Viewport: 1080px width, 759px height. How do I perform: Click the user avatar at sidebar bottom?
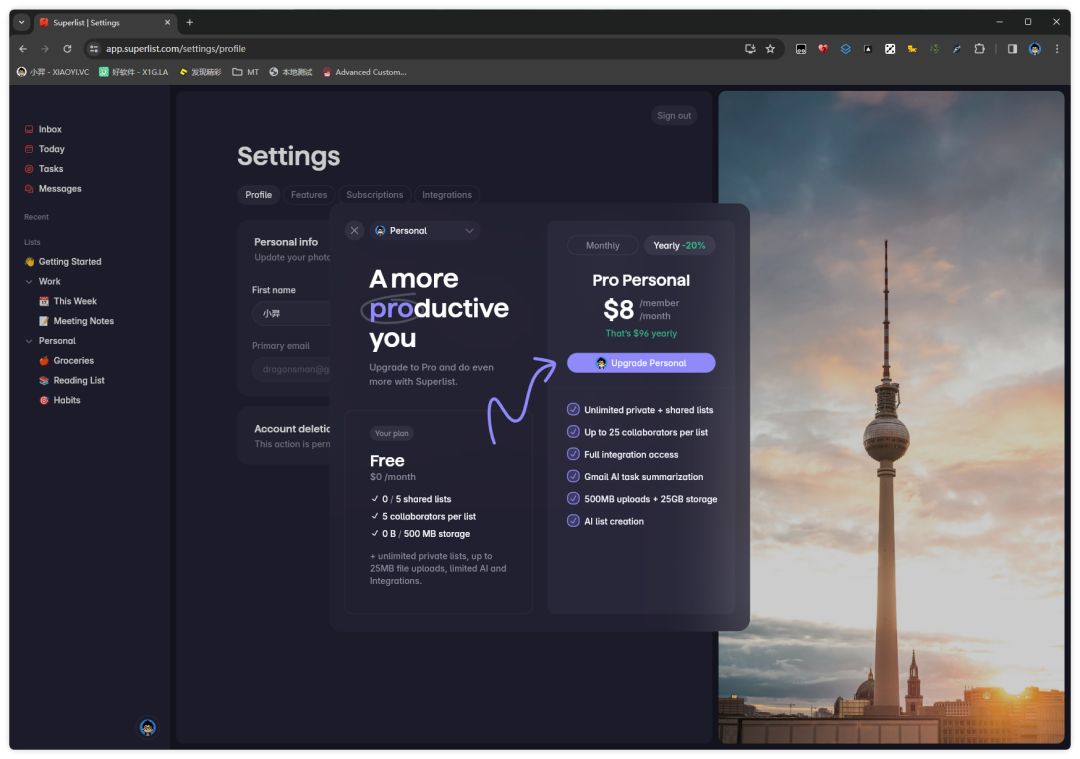147,727
